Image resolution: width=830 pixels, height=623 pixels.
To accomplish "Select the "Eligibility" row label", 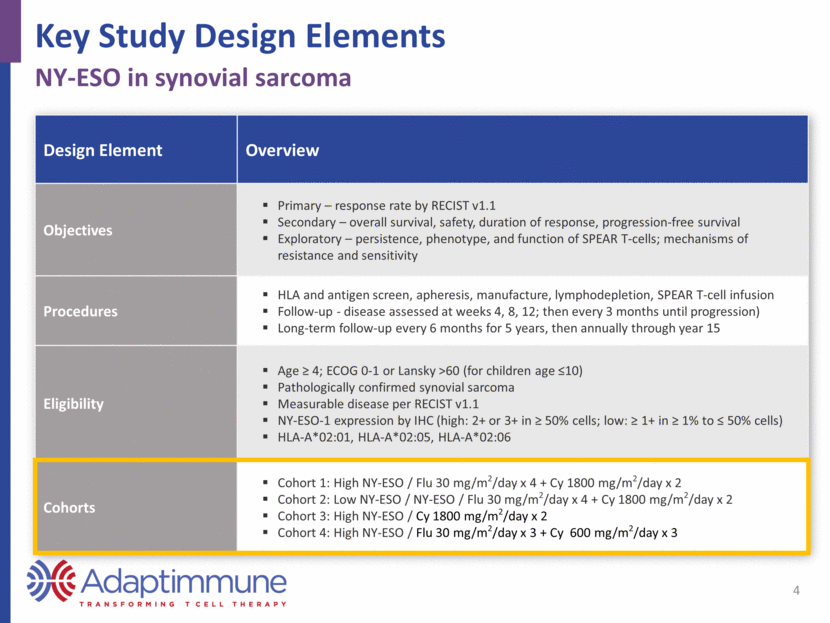I will click(x=74, y=404).
